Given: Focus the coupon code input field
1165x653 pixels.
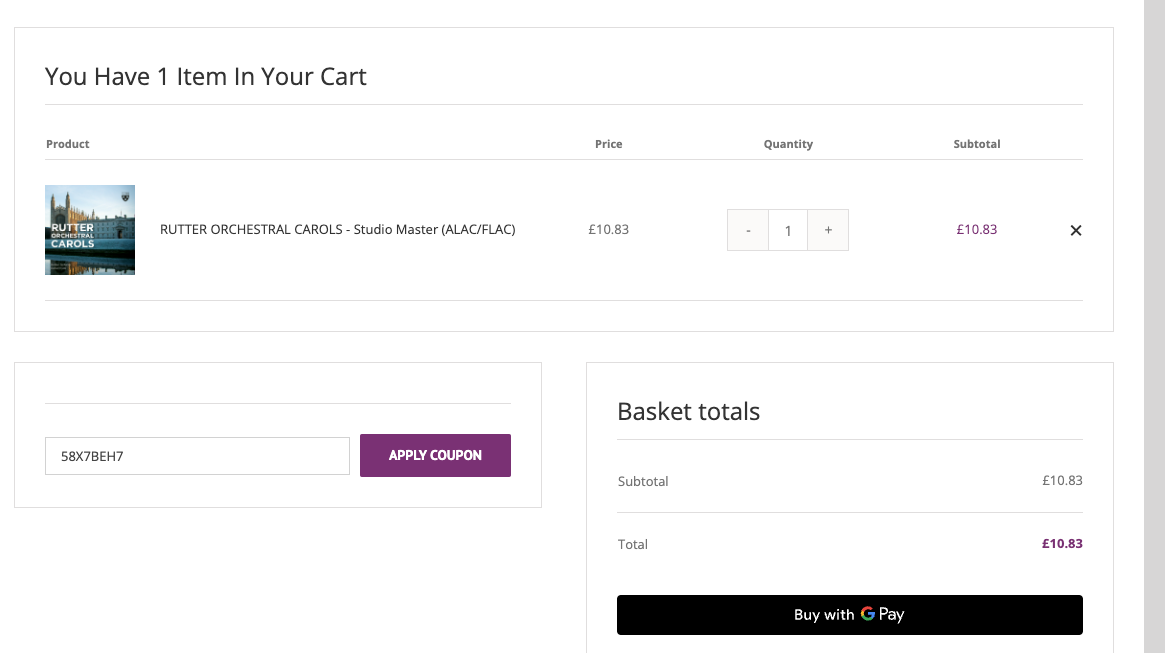Looking at the screenshot, I should 197,456.
